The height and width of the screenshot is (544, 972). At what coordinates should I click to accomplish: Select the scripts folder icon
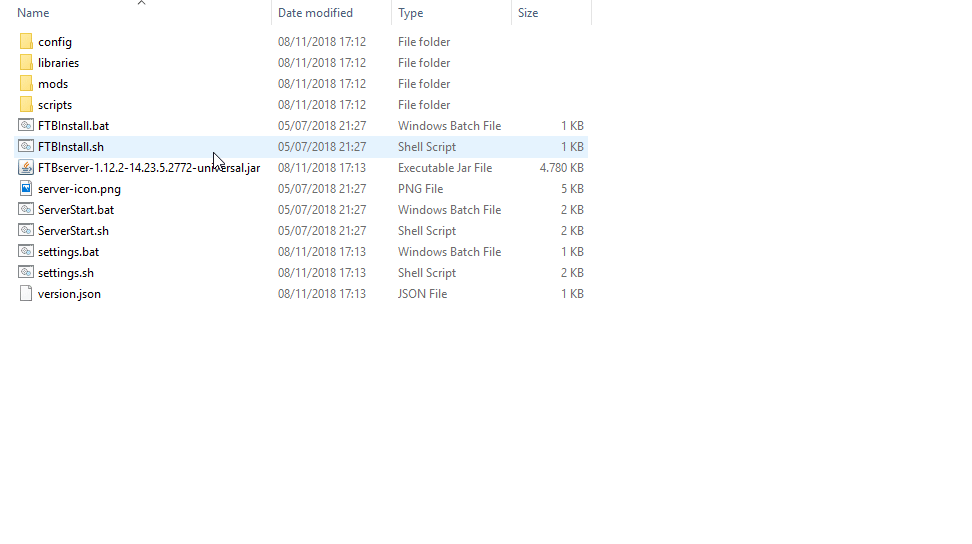pos(26,105)
